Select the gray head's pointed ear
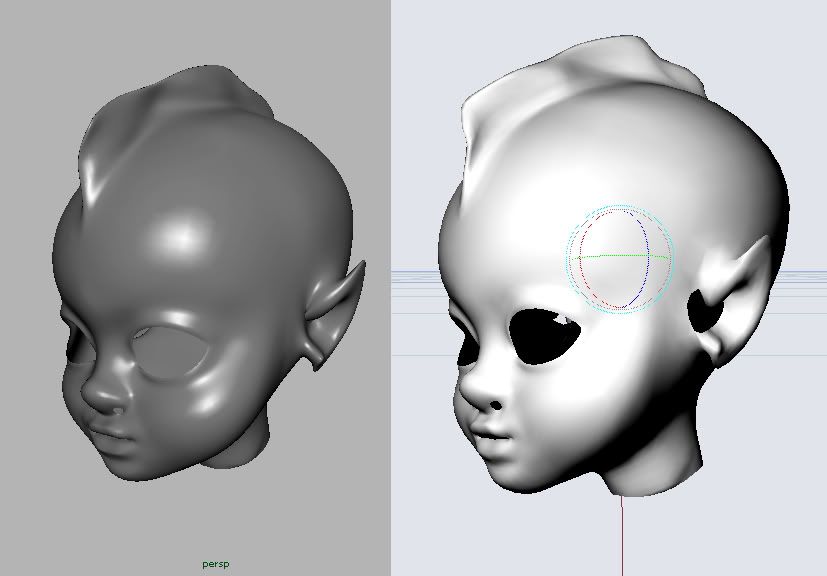Viewport: 827px width, 576px height. pos(334,310)
